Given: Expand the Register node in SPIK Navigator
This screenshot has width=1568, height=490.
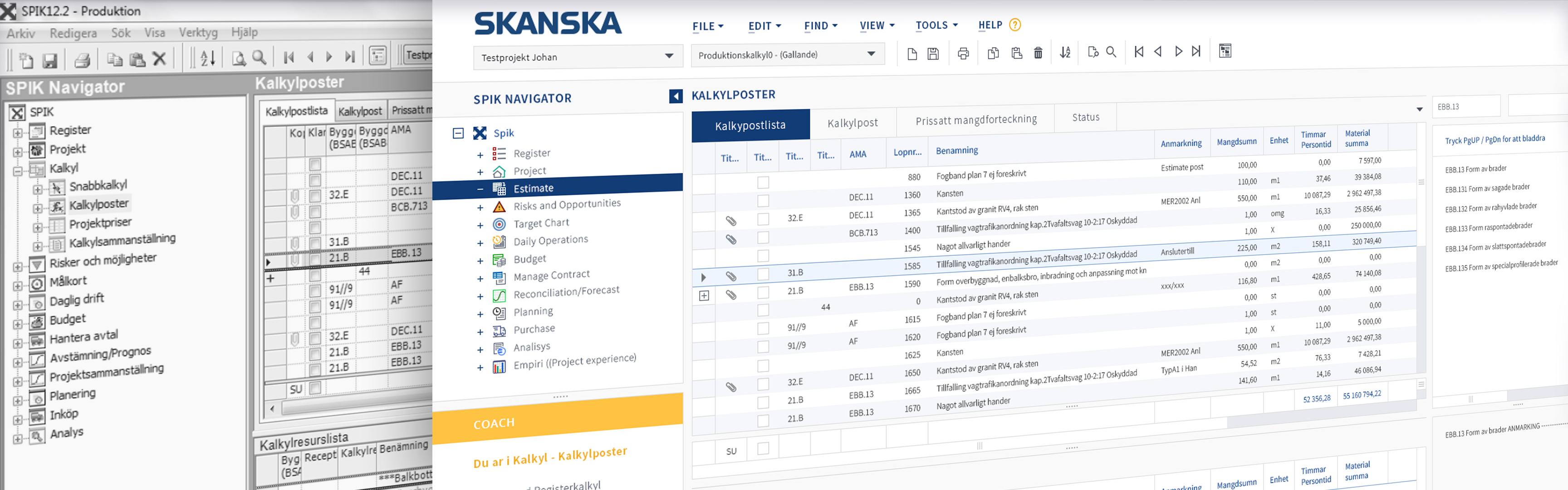Looking at the screenshot, I should (480, 155).
